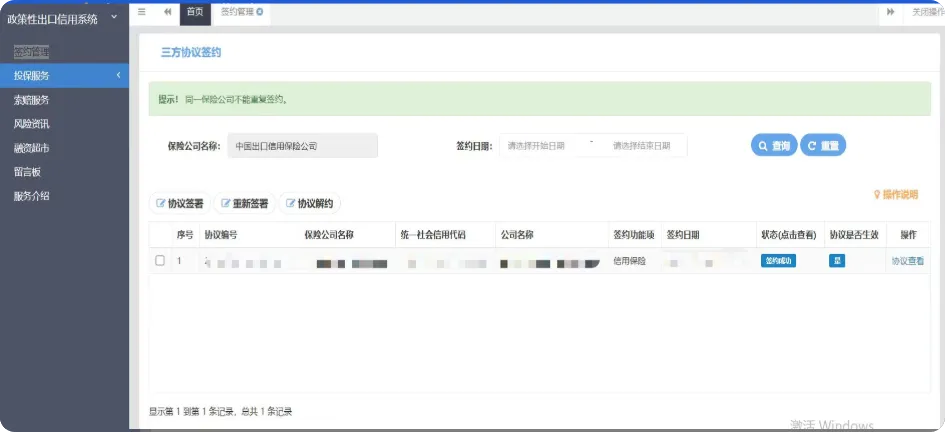This screenshot has width=945, height=432.
Task: Open the 操作说明 help link
Action: click(896, 195)
